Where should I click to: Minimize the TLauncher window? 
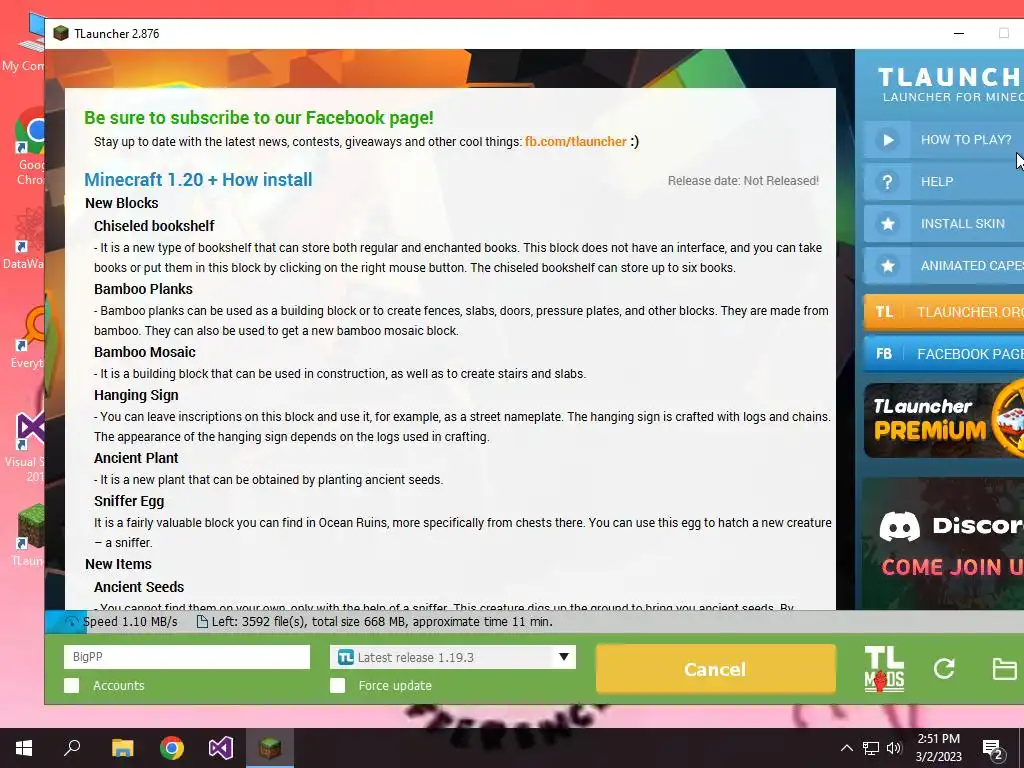point(959,33)
